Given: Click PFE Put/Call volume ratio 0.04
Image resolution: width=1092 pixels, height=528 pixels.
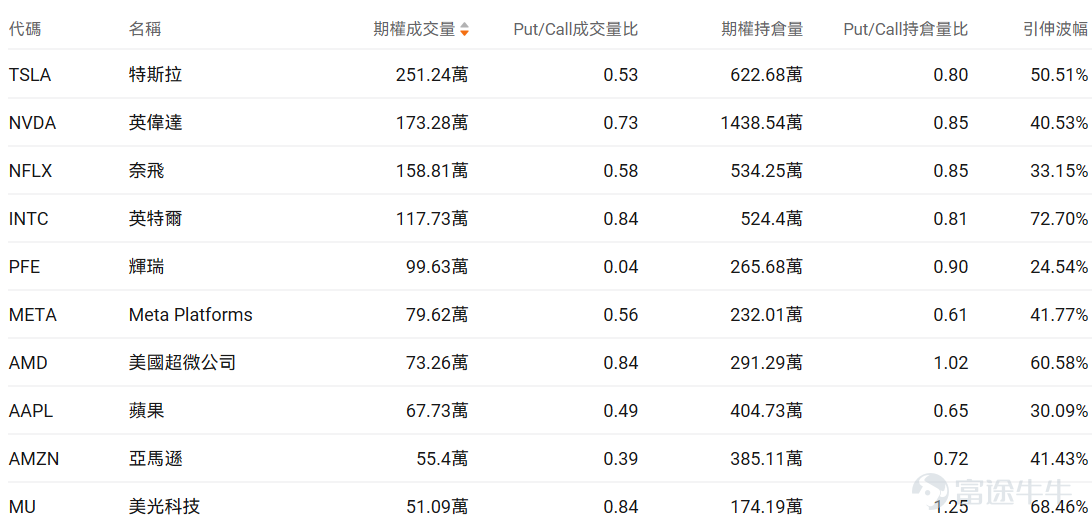Looking at the screenshot, I should point(621,267).
